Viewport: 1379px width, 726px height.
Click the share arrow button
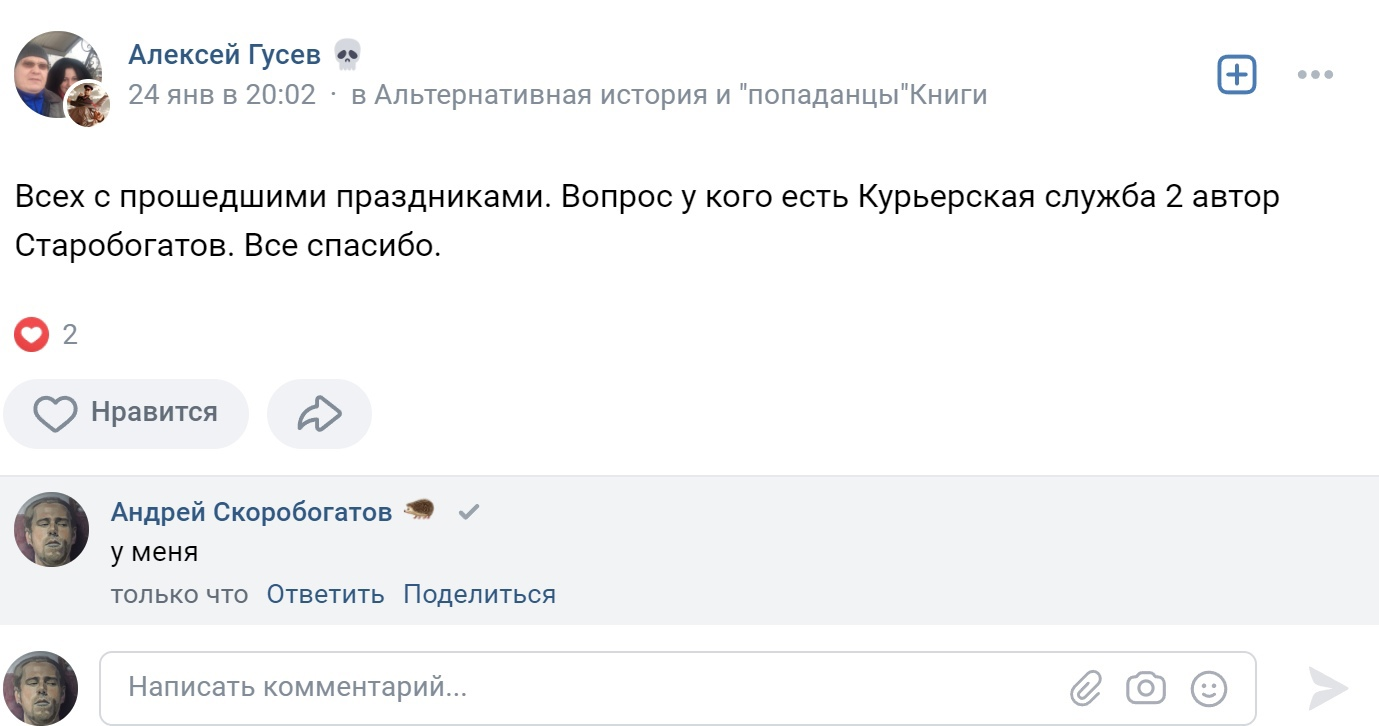319,413
